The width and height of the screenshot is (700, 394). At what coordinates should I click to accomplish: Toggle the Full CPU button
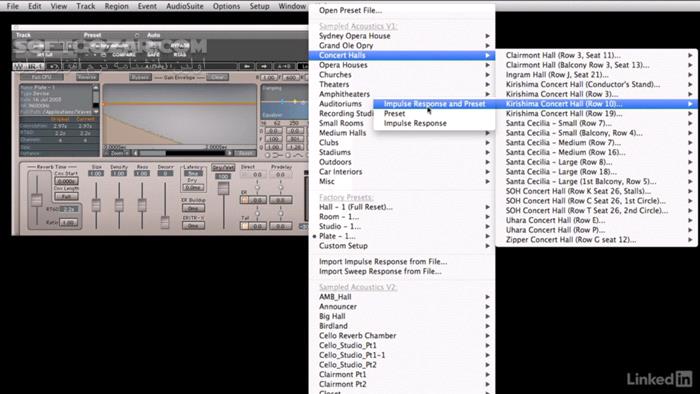(42, 77)
